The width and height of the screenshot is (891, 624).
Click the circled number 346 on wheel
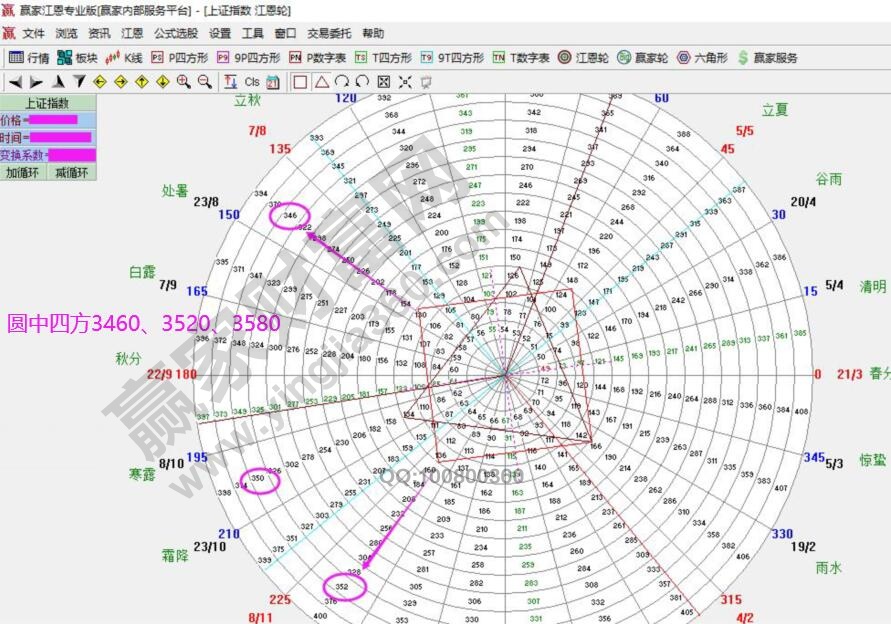(x=290, y=215)
